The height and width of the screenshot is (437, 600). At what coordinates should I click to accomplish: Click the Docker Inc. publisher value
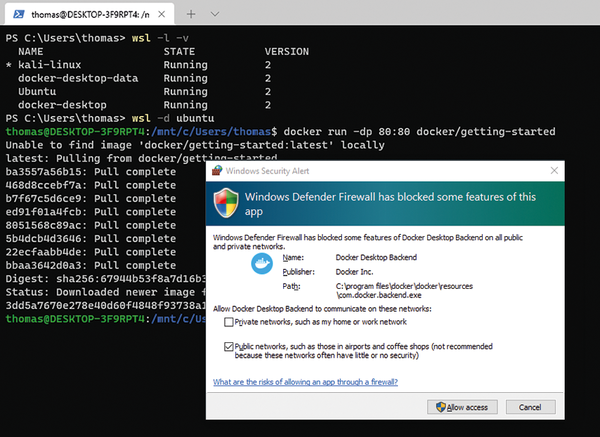click(354, 272)
